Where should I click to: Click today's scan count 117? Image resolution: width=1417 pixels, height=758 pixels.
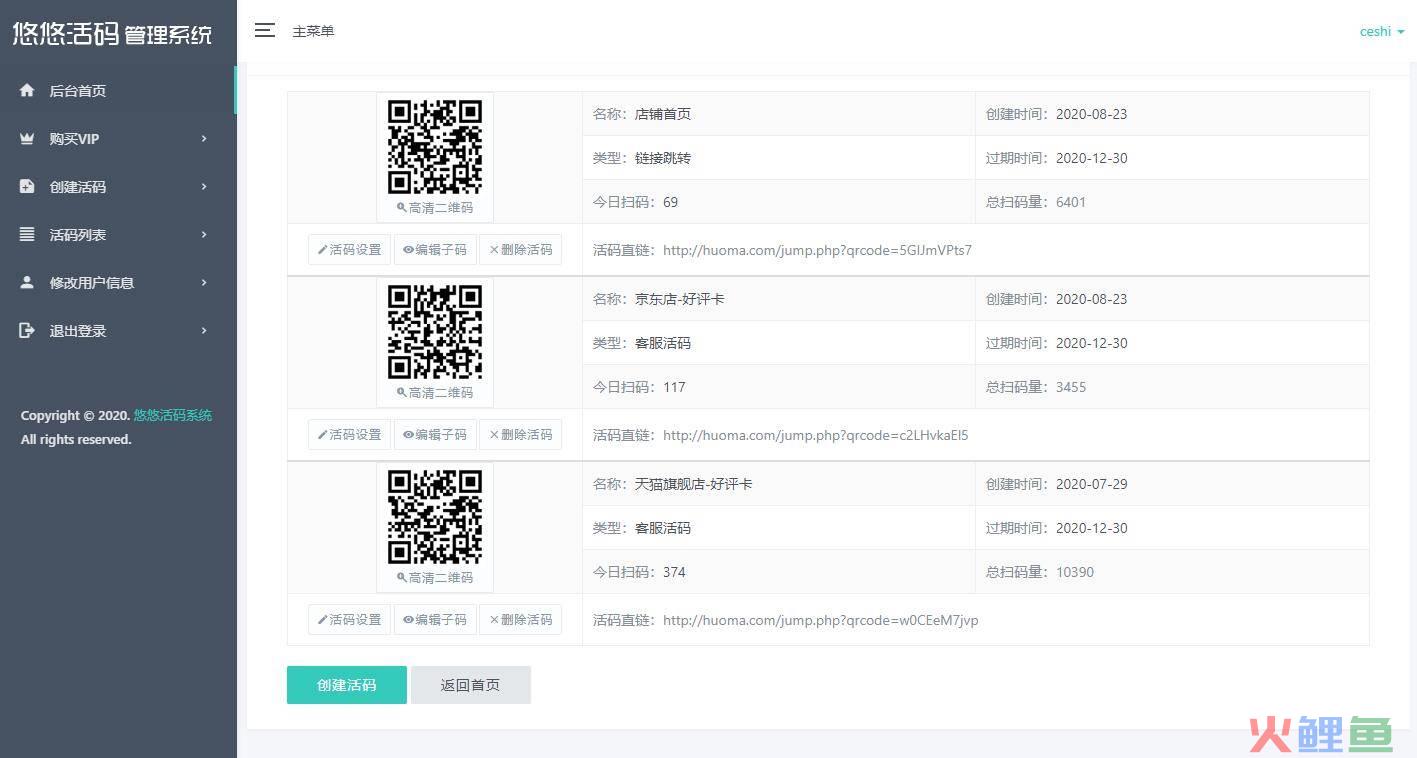coord(674,387)
